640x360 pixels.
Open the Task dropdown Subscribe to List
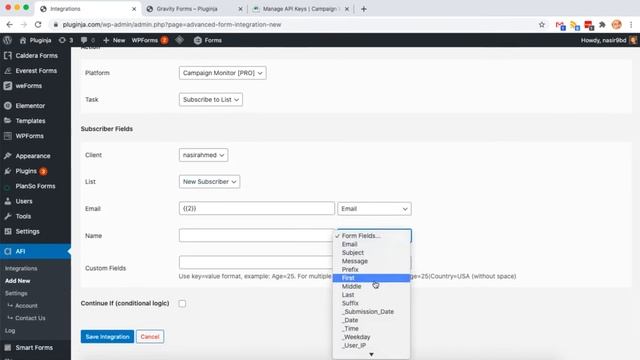tap(211, 100)
